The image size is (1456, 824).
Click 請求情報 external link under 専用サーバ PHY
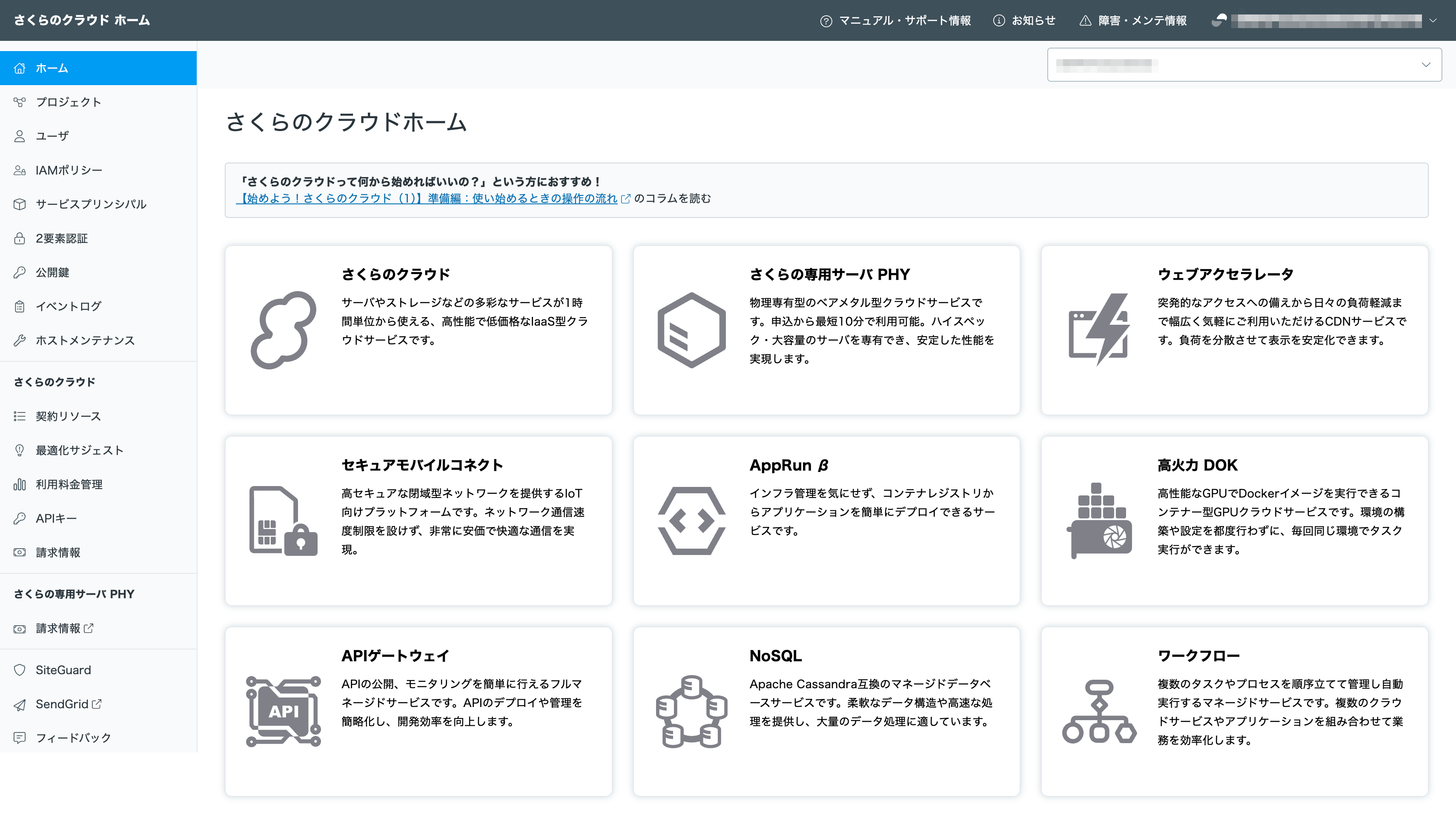[x=64, y=628]
